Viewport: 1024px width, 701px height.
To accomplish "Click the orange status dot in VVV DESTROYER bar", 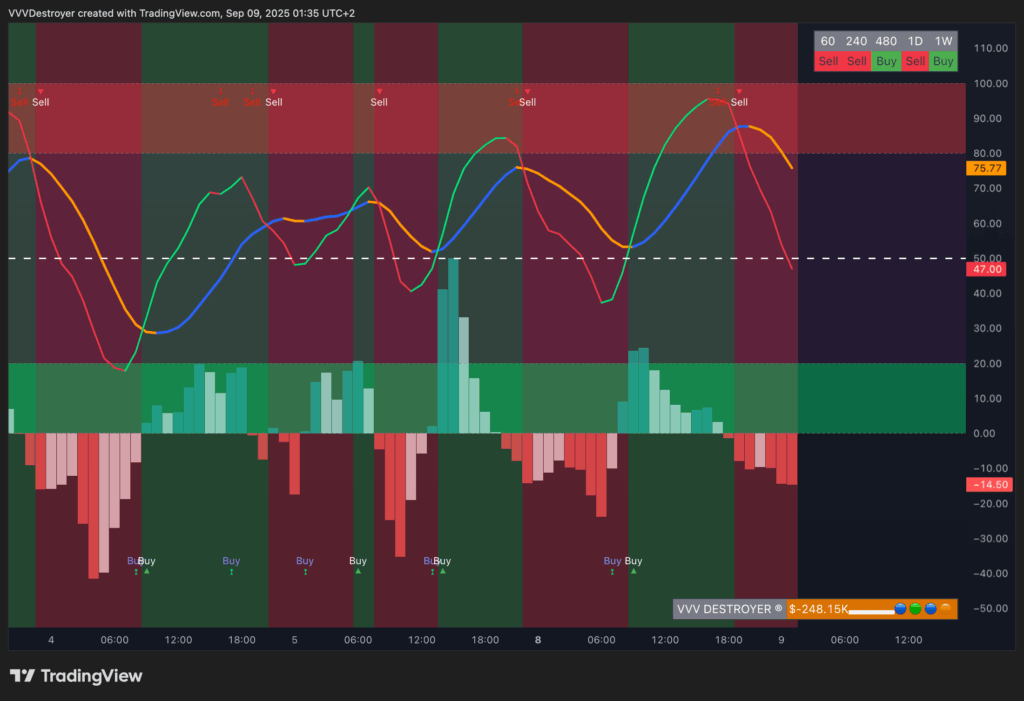I will coord(945,609).
